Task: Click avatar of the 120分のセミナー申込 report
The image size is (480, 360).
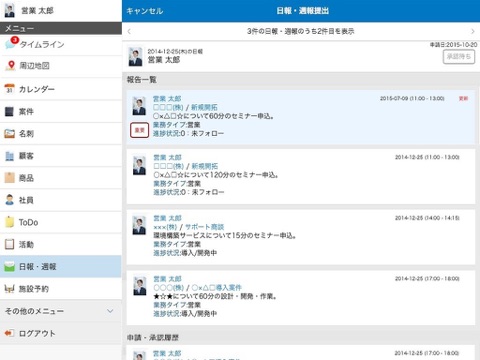Action: click(x=139, y=165)
